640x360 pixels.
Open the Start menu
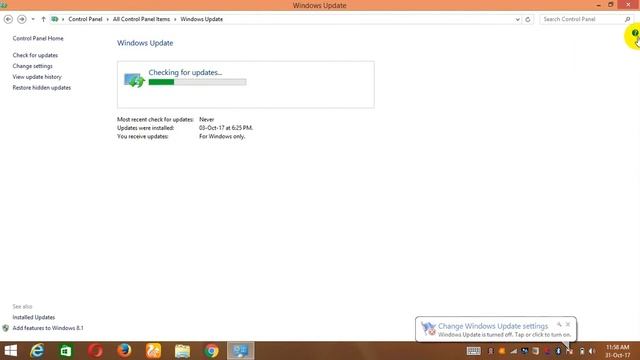[x=11, y=351]
